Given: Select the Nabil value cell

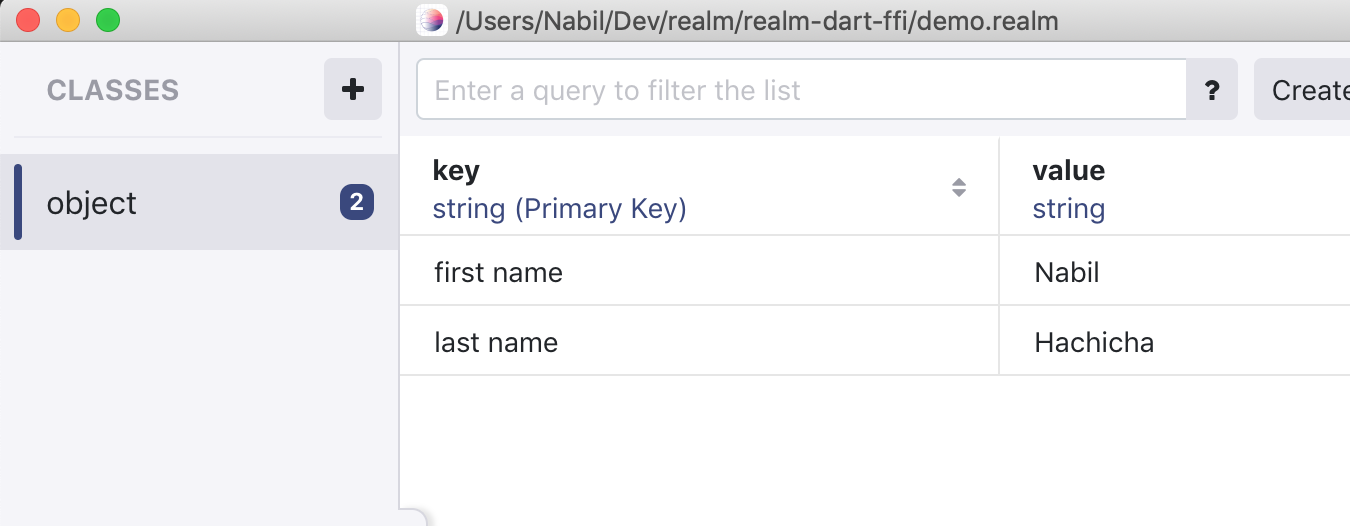Looking at the screenshot, I should [1175, 271].
